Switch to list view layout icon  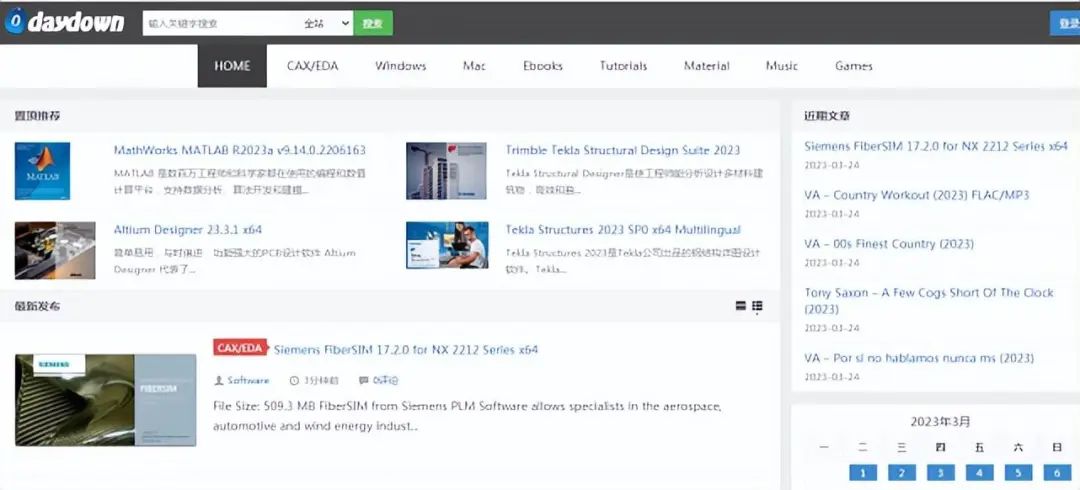tap(741, 306)
